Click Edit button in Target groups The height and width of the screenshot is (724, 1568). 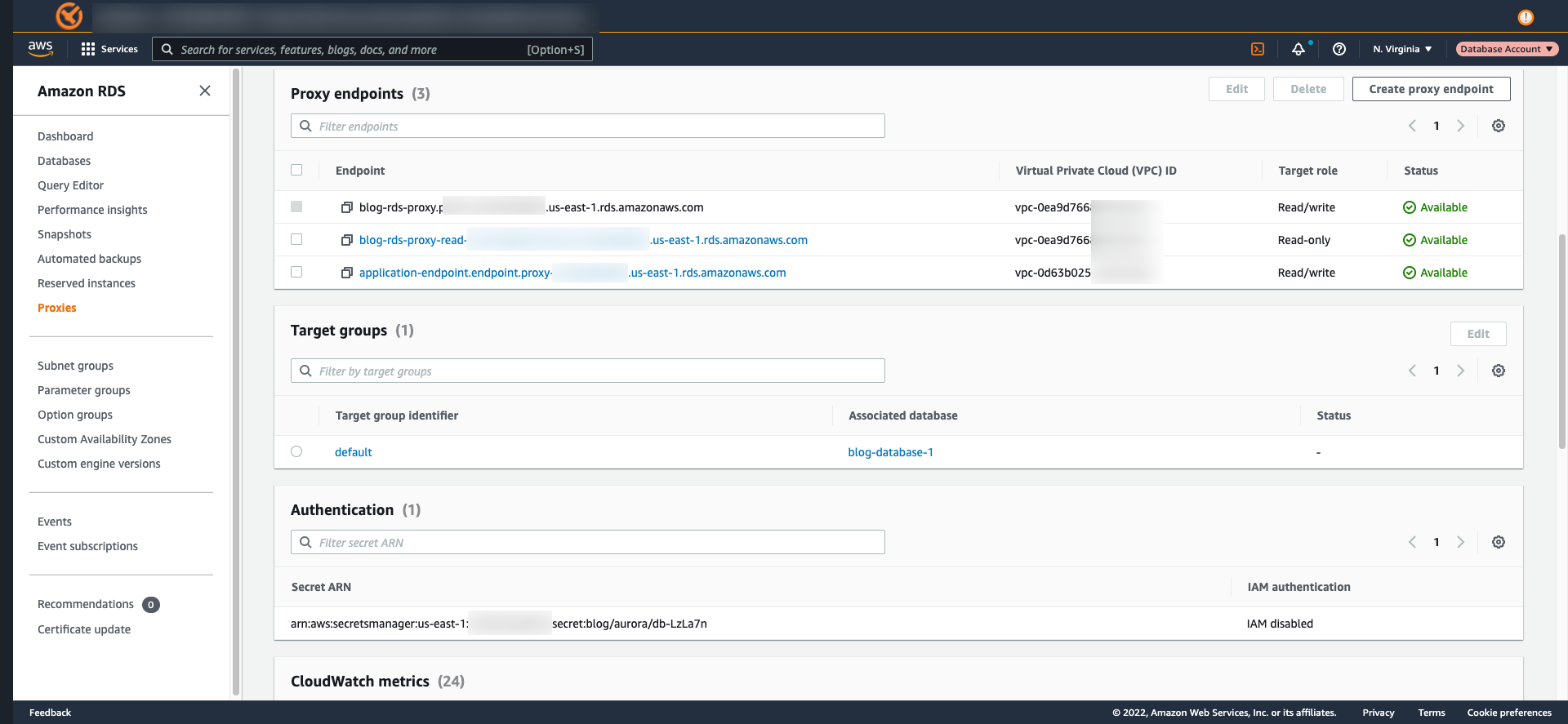coord(1478,334)
